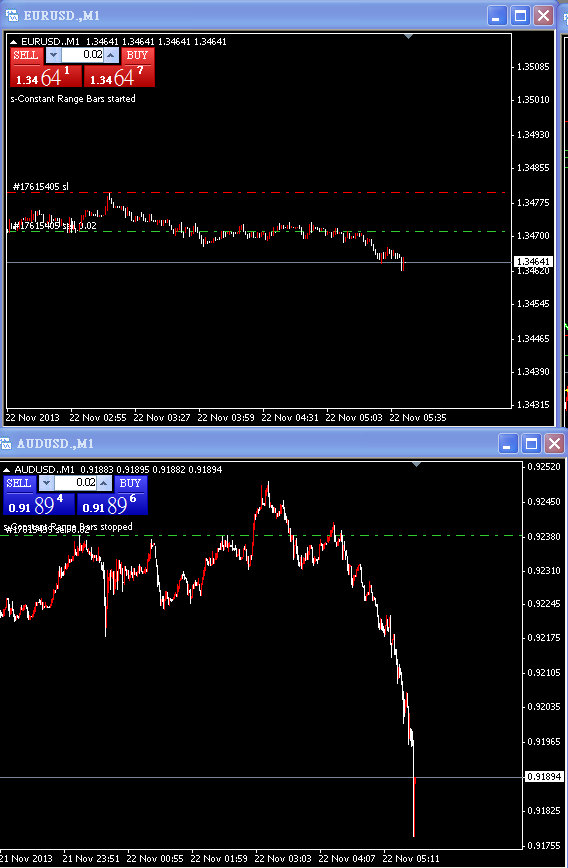This screenshot has height=868, width=568.
Task: Maximize the AUDUSD,M1 chart window
Action: click(x=531, y=443)
